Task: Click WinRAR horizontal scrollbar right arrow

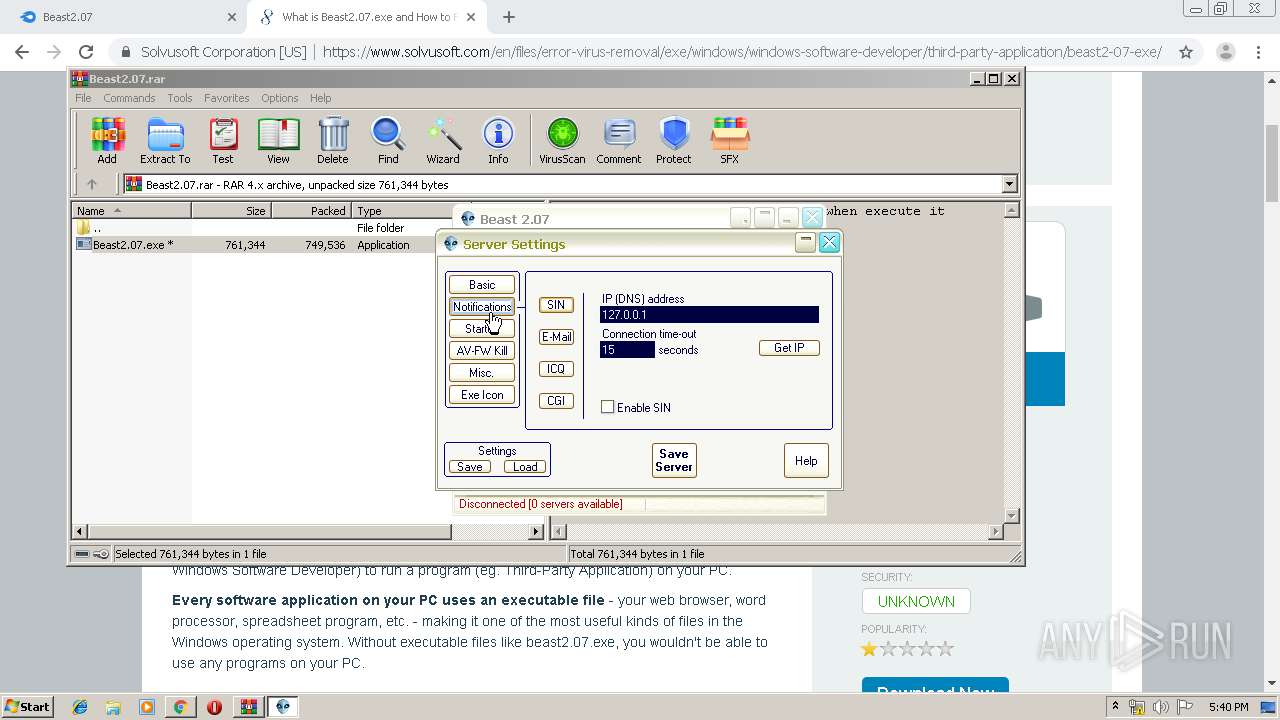Action: pos(536,532)
